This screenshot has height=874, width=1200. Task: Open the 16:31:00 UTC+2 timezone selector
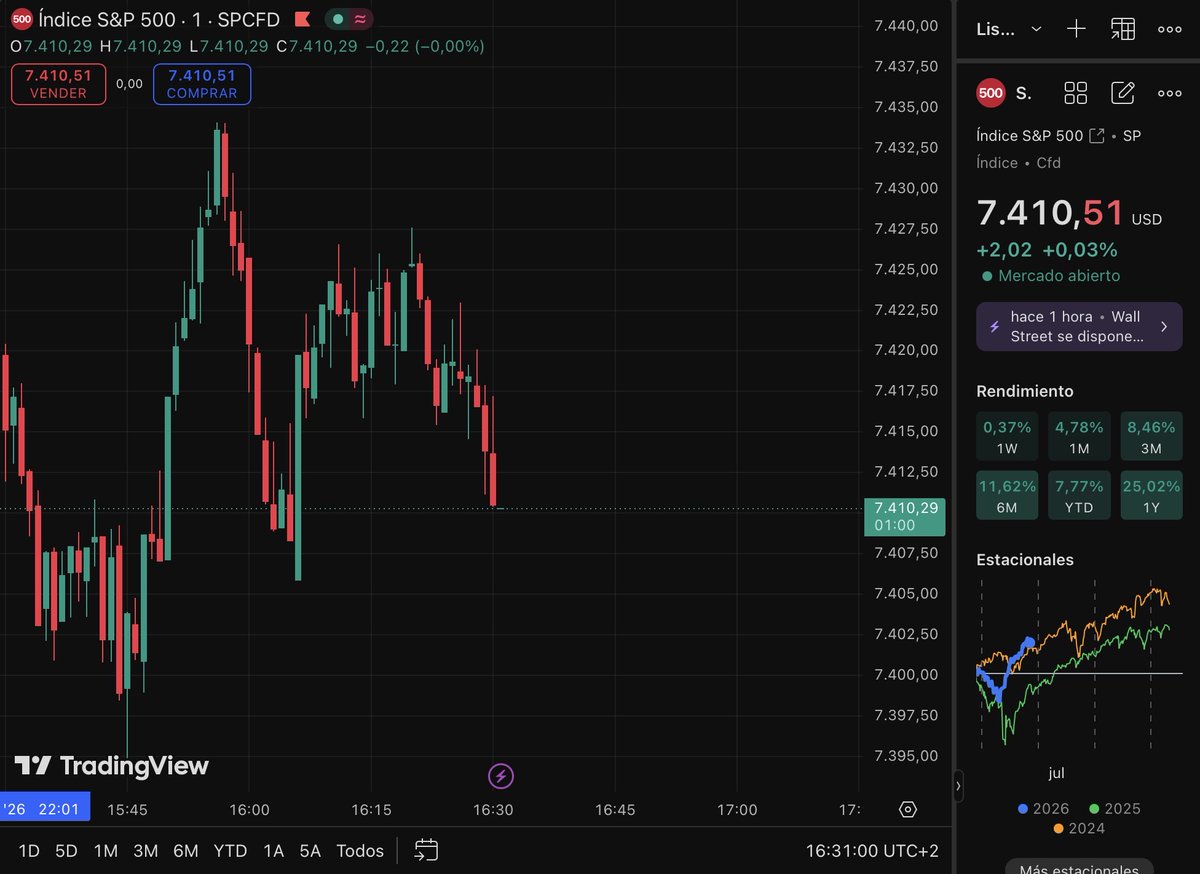pos(872,851)
